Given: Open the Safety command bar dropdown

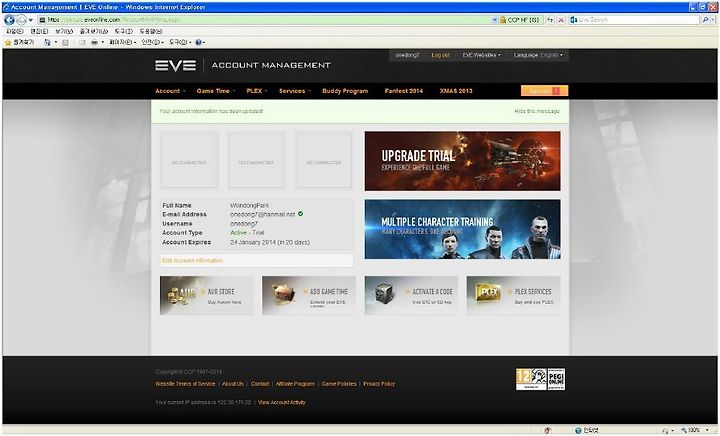Looking at the screenshot, I should (x=152, y=42).
